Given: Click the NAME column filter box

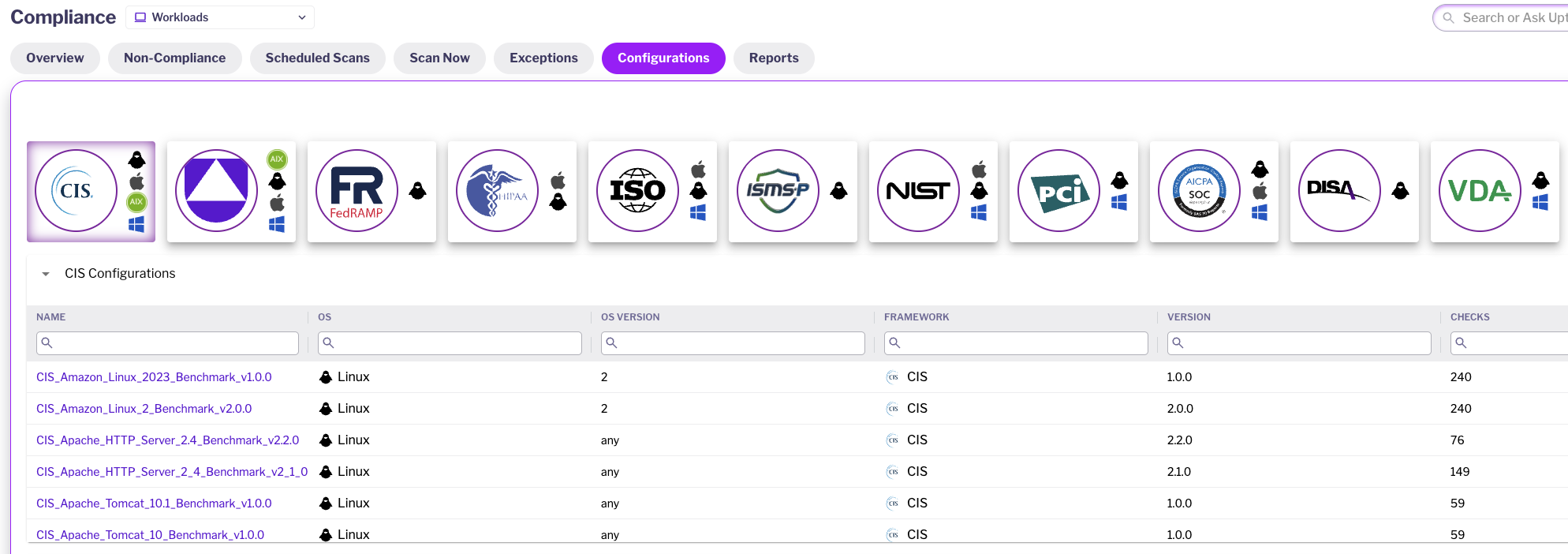Looking at the screenshot, I should coord(167,343).
